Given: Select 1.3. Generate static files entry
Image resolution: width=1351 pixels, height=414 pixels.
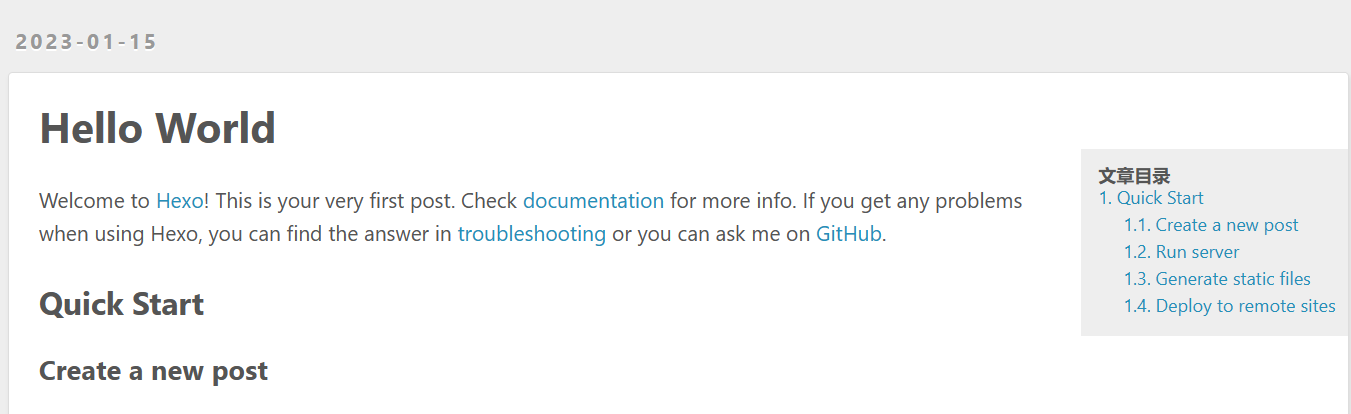Looking at the screenshot, I should tap(1217, 279).
